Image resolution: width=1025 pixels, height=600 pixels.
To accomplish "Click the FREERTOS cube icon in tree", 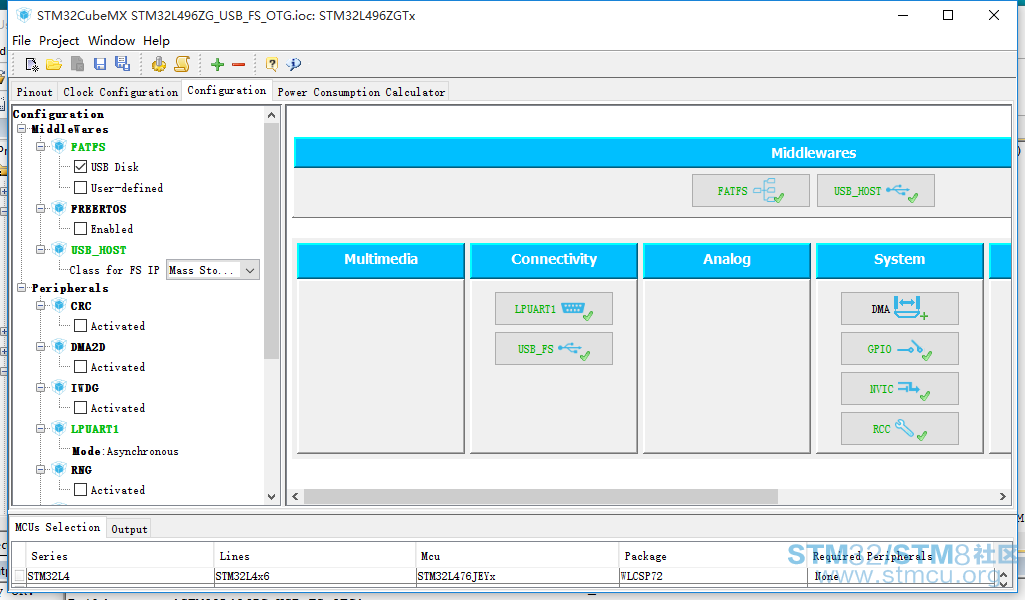I will (x=59, y=208).
